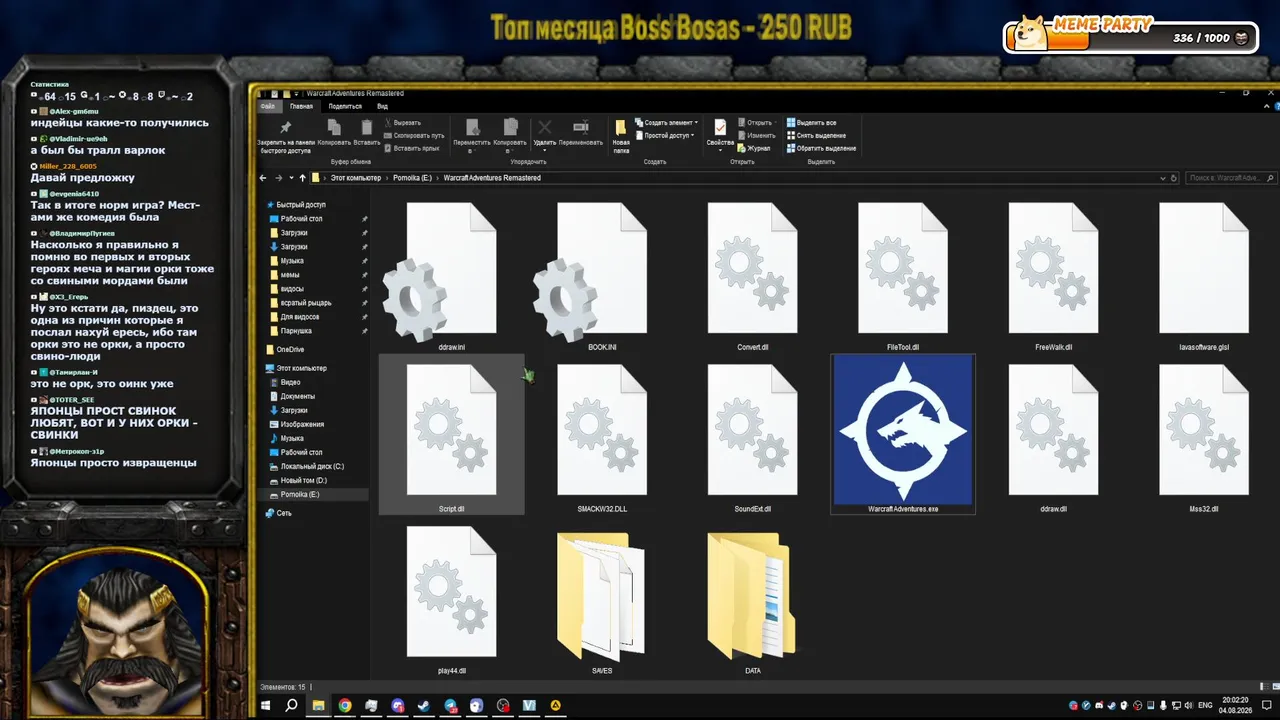The image size is (1280, 720).
Task: Open the Файл ribbon tab
Action: coord(267,106)
